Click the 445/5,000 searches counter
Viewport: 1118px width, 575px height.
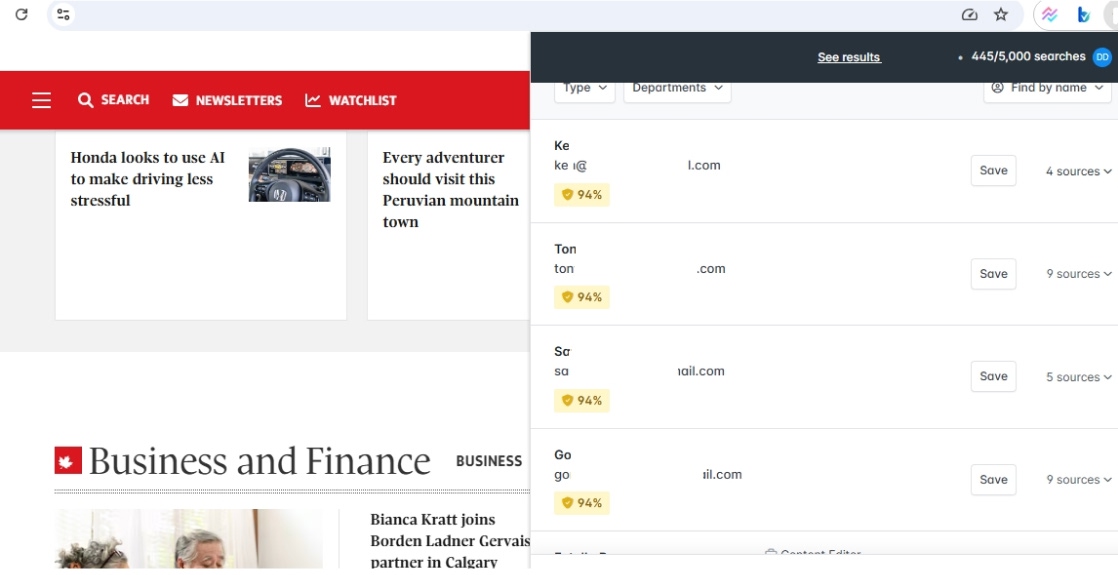coord(1028,56)
